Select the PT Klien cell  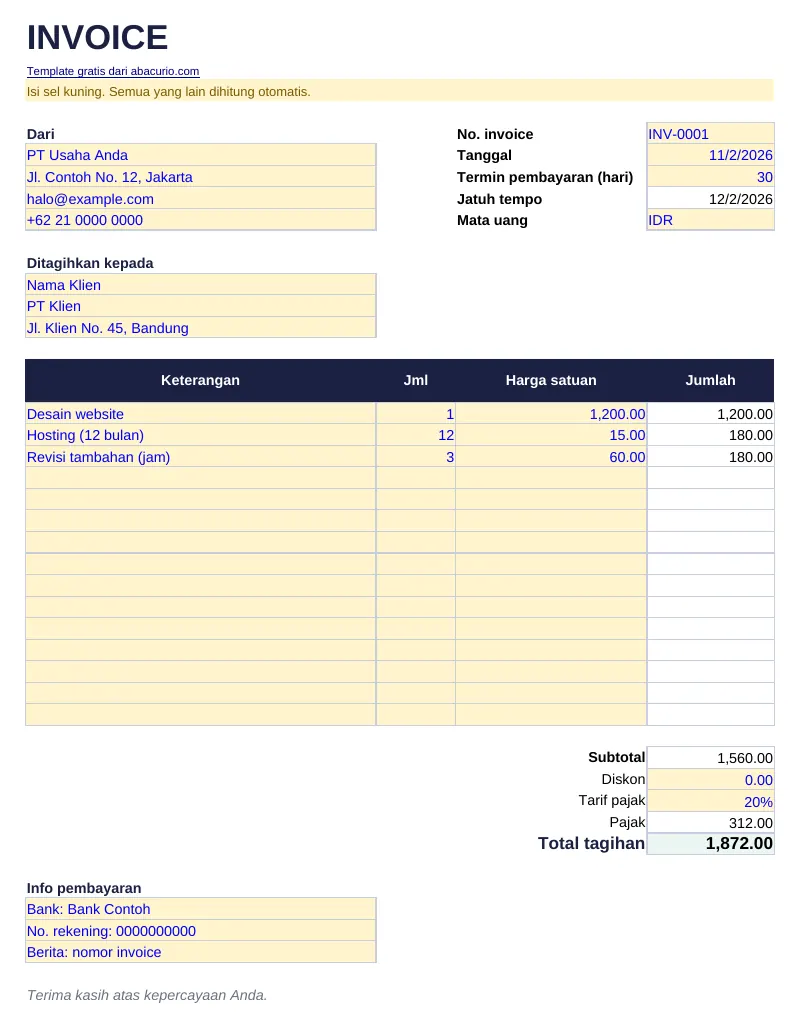[201, 306]
